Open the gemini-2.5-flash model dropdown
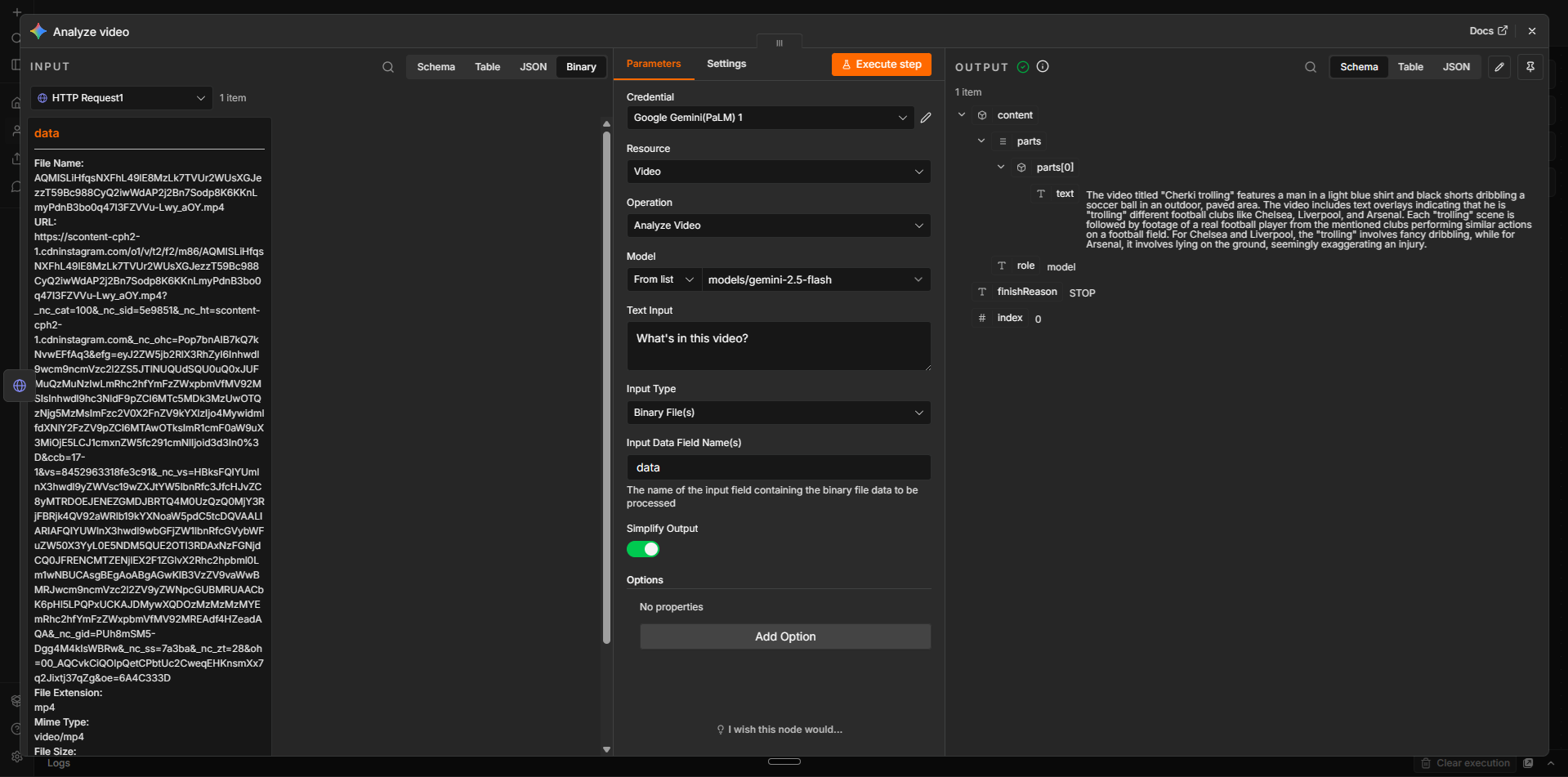Viewport: 1568px width, 777px height. pos(815,279)
